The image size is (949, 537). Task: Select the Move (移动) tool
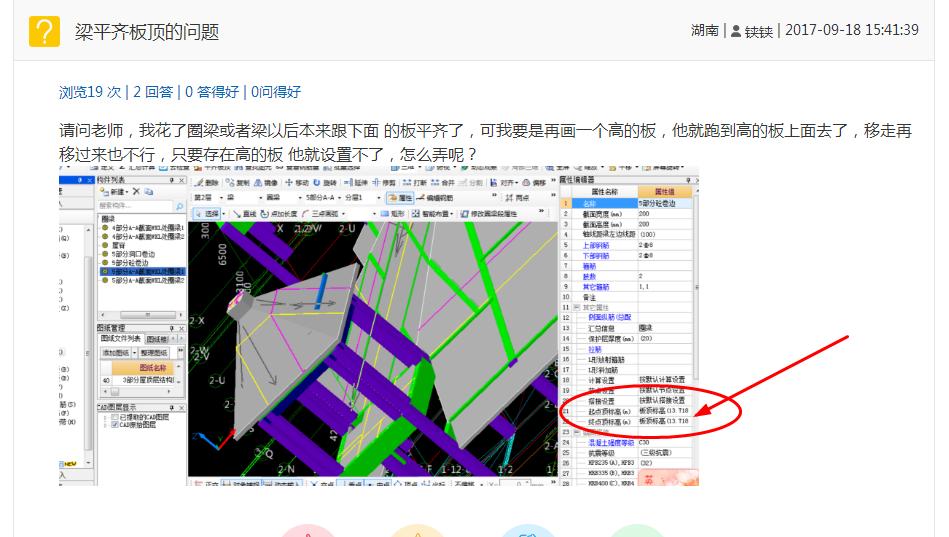point(297,182)
